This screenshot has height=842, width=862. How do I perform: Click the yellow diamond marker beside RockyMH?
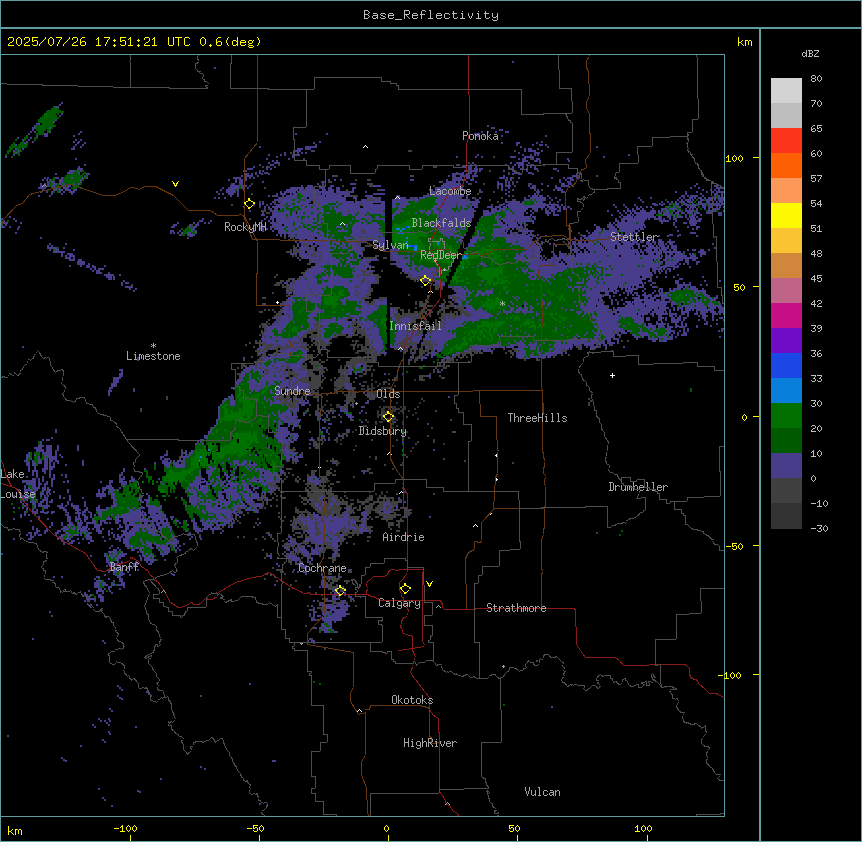tap(250, 204)
